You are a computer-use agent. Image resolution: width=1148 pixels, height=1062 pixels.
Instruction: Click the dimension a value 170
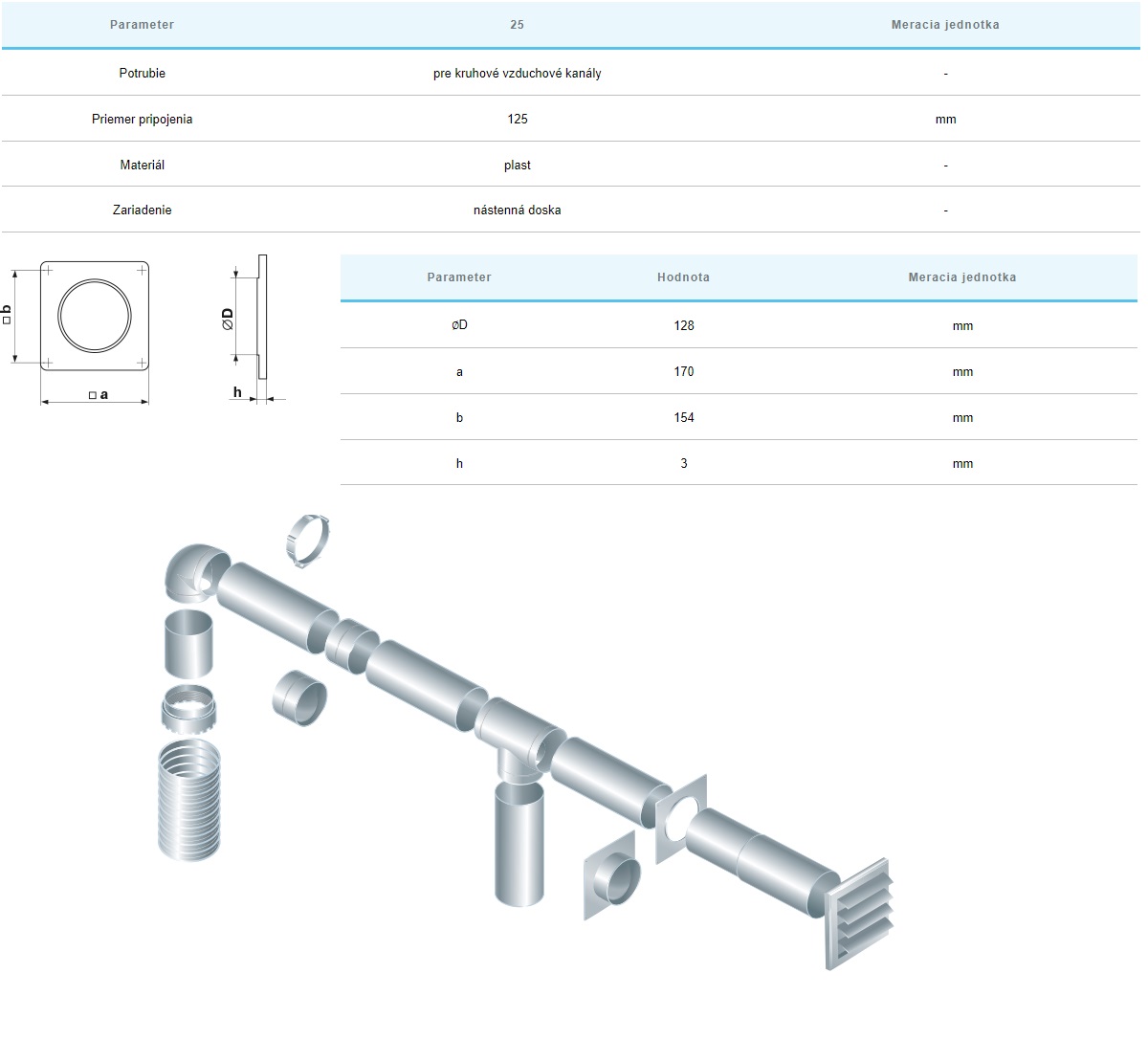pyautogui.click(x=683, y=371)
